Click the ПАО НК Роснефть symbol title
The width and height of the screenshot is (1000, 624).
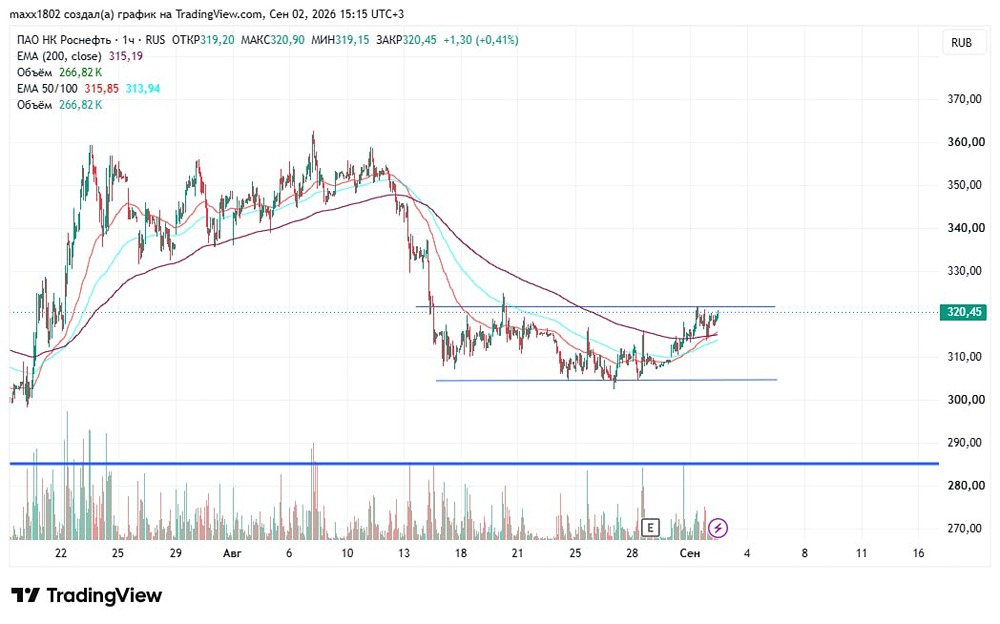(x=64, y=40)
